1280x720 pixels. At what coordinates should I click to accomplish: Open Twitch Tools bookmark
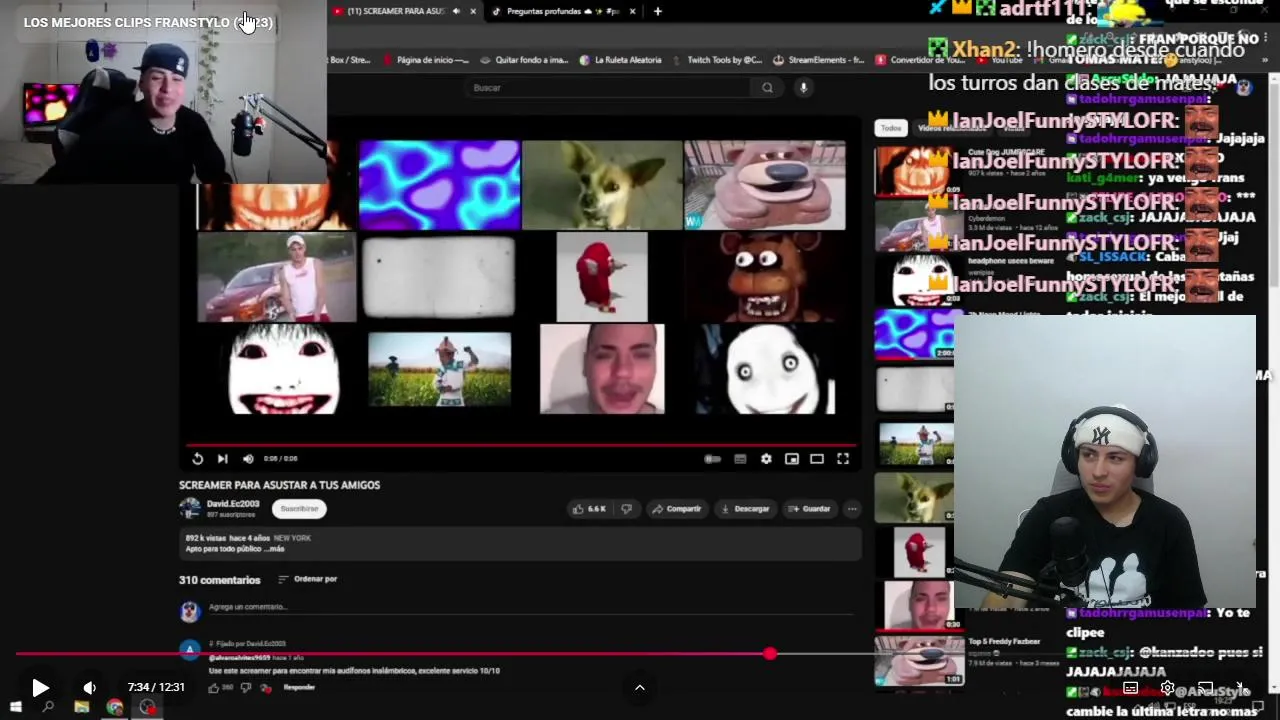click(x=716, y=60)
